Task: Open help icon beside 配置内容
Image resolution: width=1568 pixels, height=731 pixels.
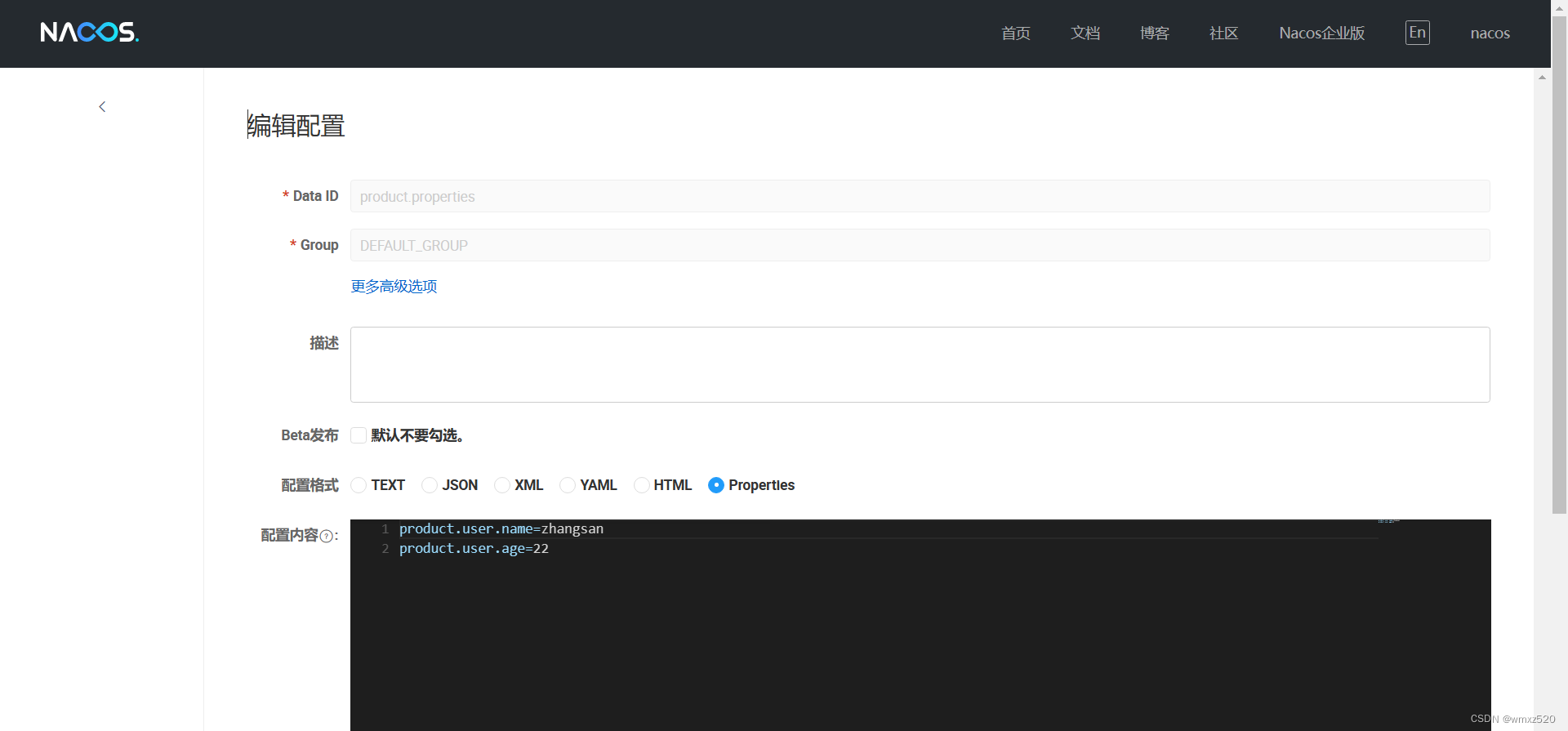Action: [x=327, y=537]
